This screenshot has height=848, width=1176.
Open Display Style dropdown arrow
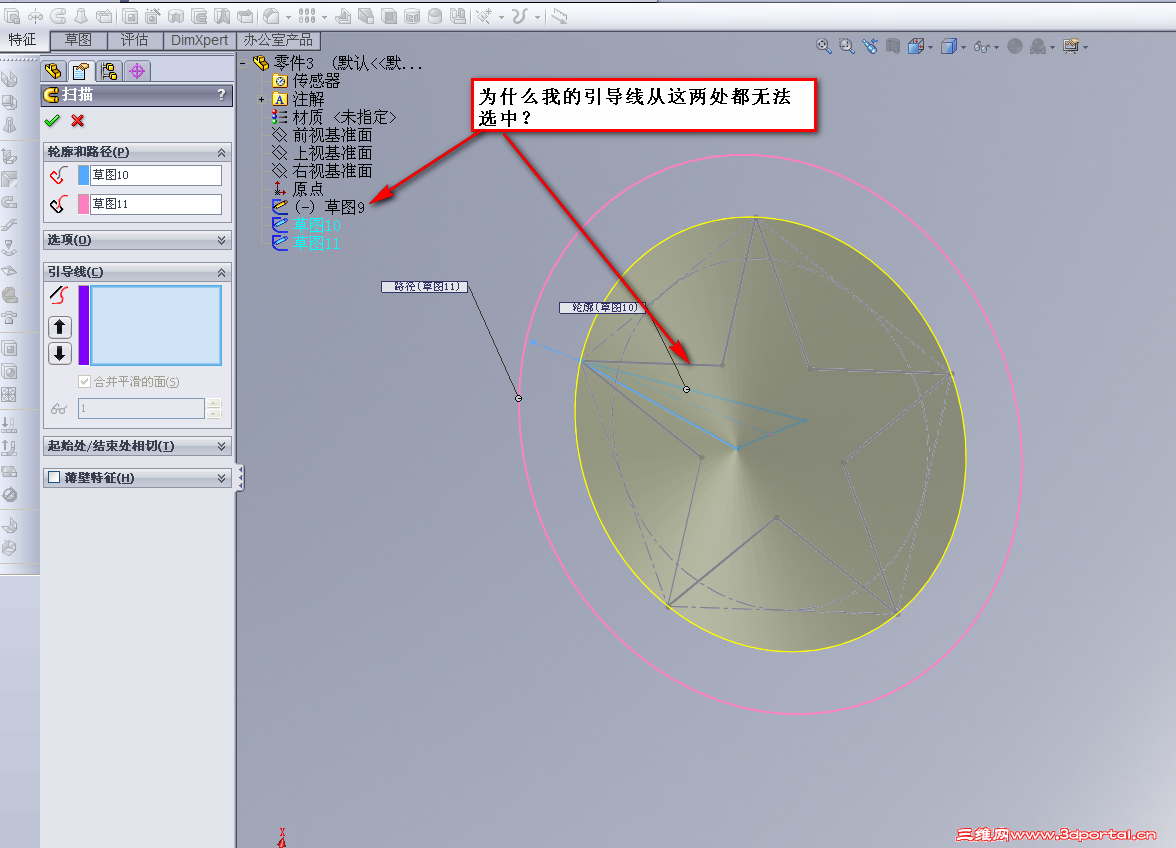[x=964, y=48]
